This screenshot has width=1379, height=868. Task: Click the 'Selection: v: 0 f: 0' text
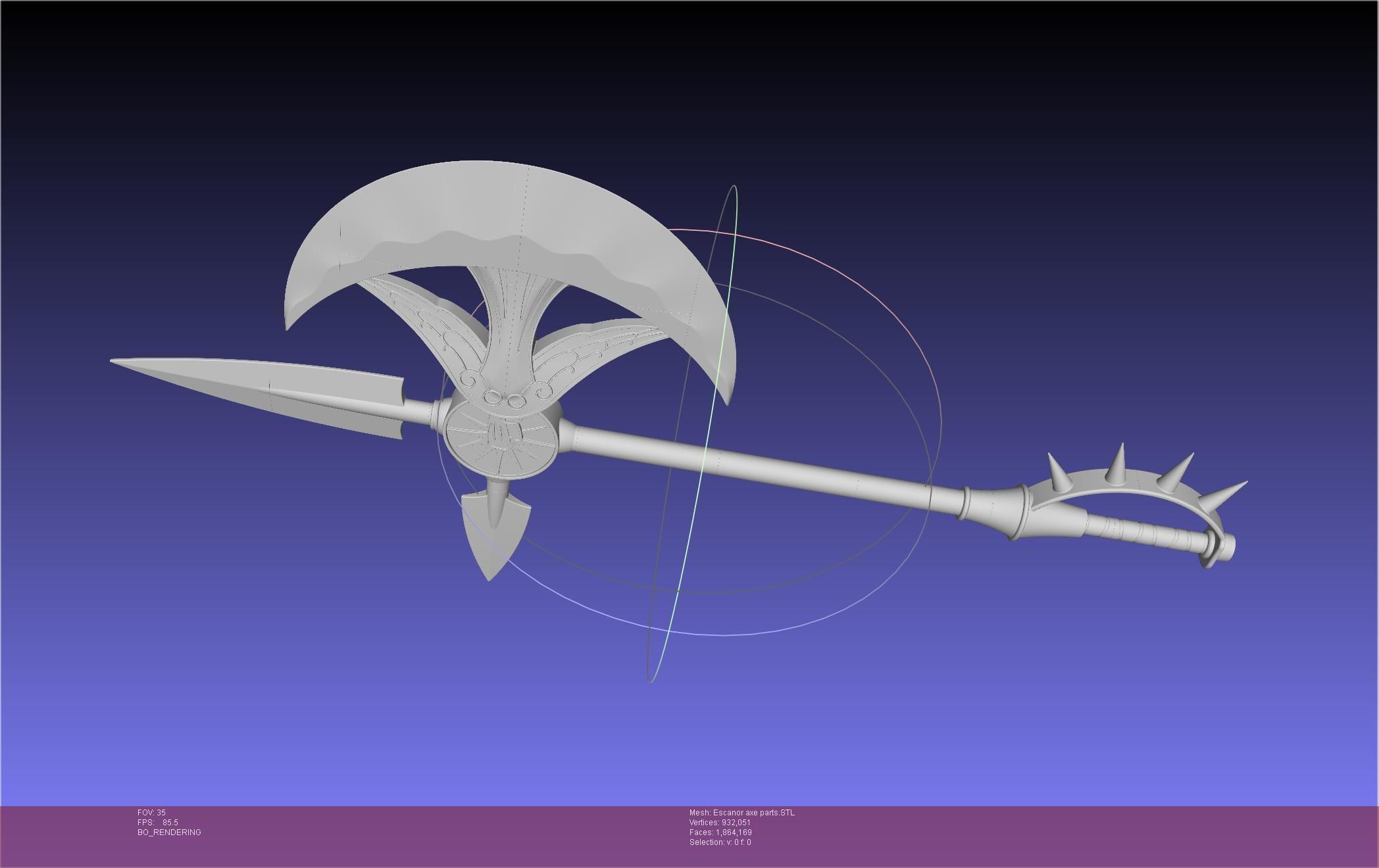coord(720,842)
